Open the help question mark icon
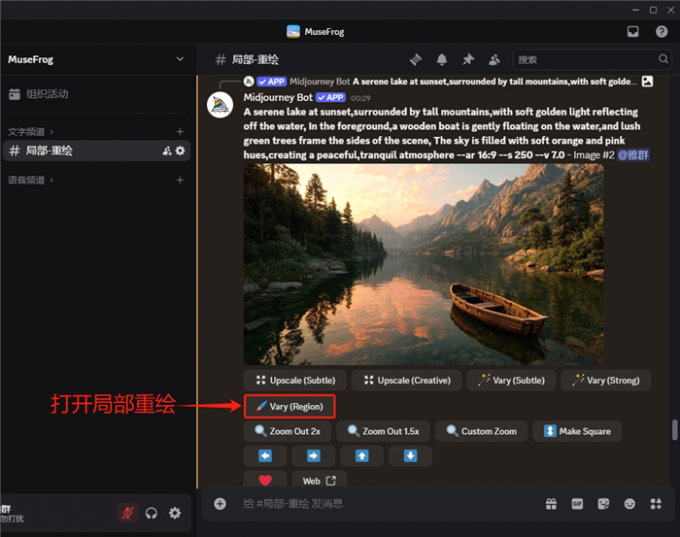 661,32
